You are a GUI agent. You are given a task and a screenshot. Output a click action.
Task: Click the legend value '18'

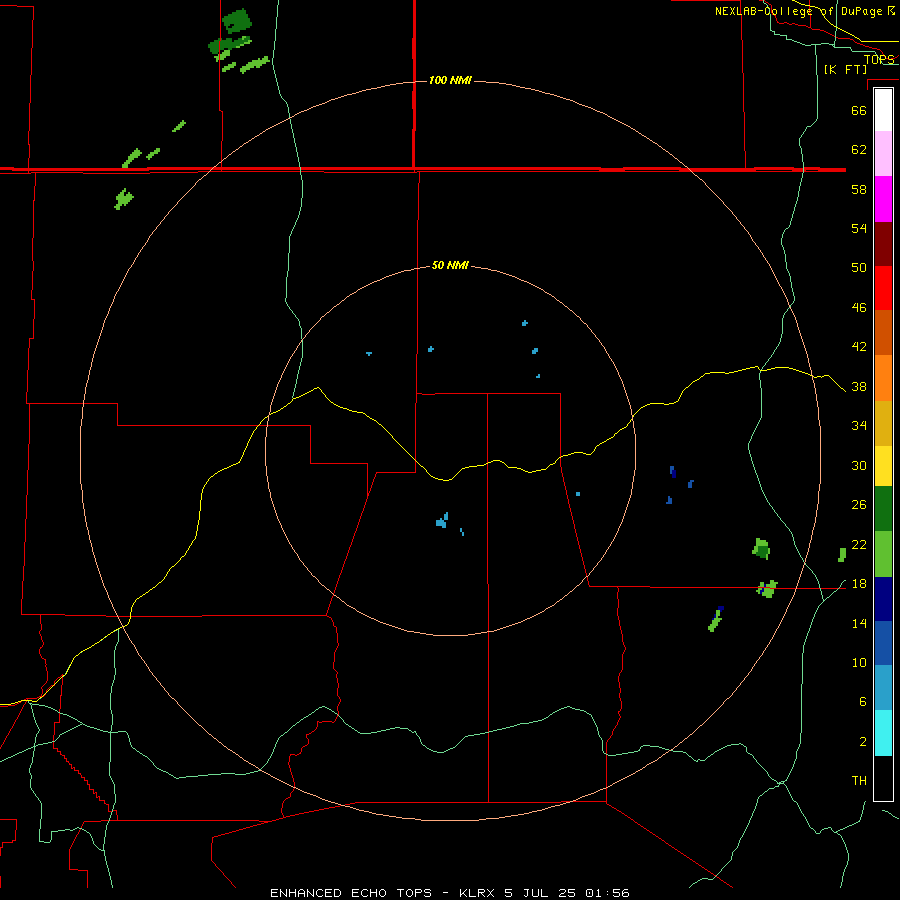coord(859,584)
